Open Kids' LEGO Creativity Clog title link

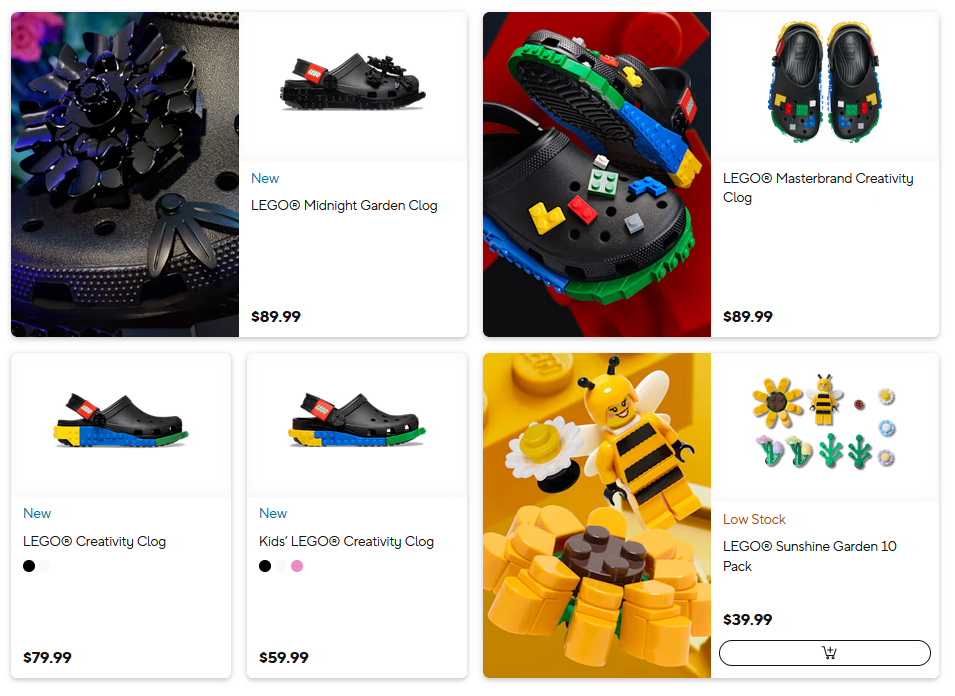(x=347, y=541)
